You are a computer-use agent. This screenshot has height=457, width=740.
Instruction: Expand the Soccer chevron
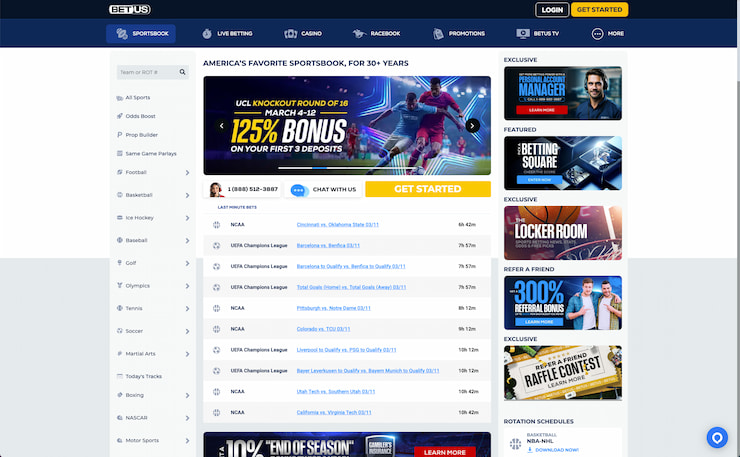(x=187, y=331)
